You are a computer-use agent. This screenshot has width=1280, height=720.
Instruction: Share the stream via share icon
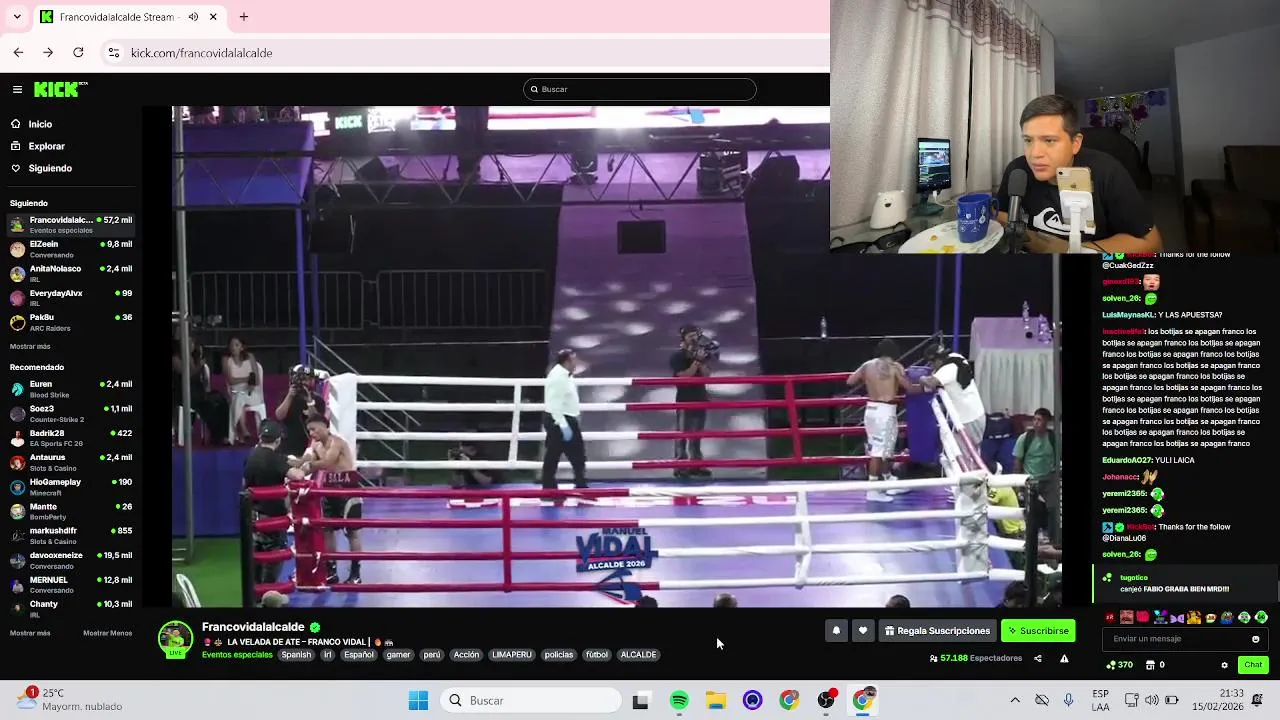1037,658
